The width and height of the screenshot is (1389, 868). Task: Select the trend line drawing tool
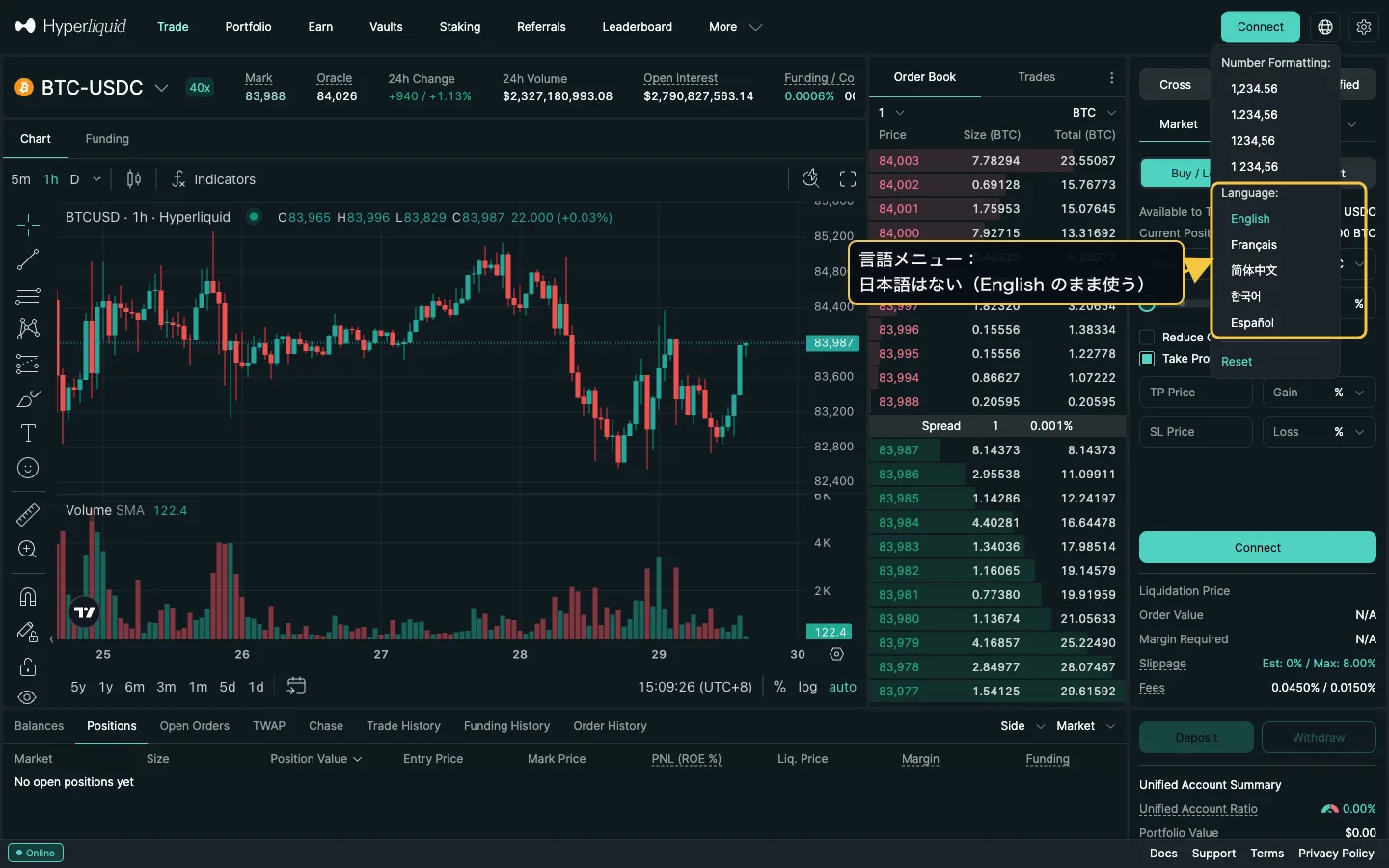(28, 259)
